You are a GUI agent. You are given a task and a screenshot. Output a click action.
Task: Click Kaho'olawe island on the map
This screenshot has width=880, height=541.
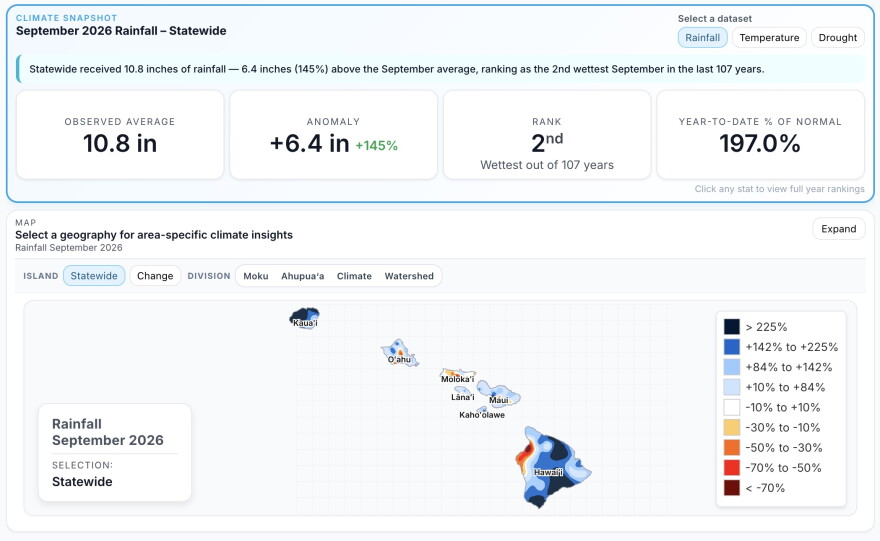pyautogui.click(x=482, y=410)
